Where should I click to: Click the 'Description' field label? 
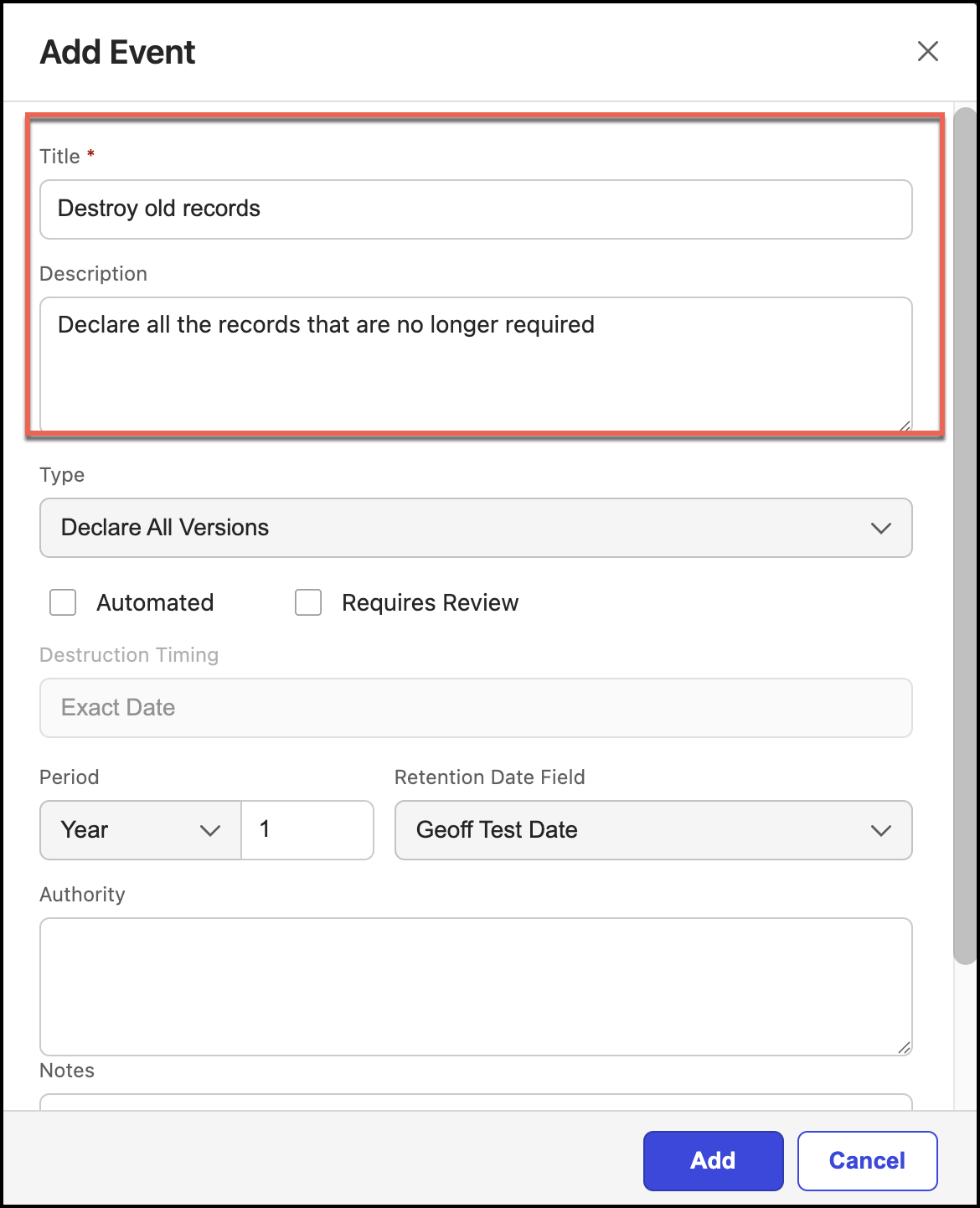click(x=93, y=274)
